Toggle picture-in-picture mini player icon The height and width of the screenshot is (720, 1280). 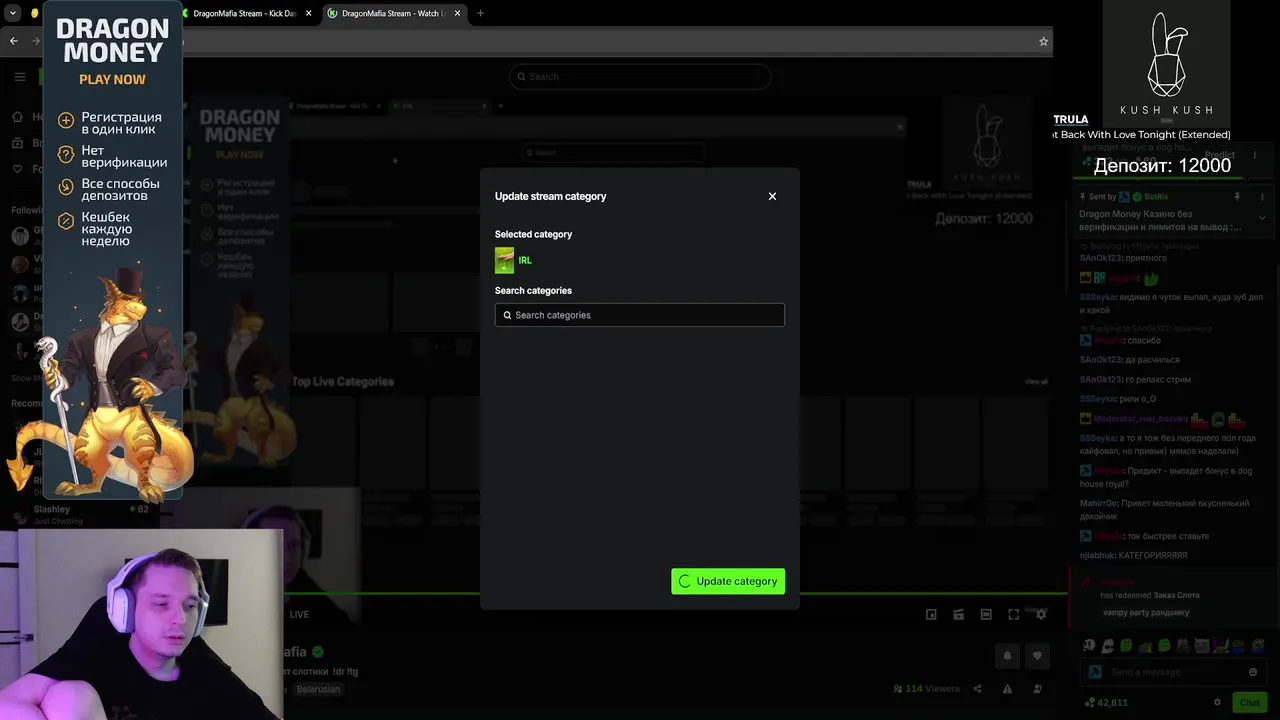pos(931,614)
